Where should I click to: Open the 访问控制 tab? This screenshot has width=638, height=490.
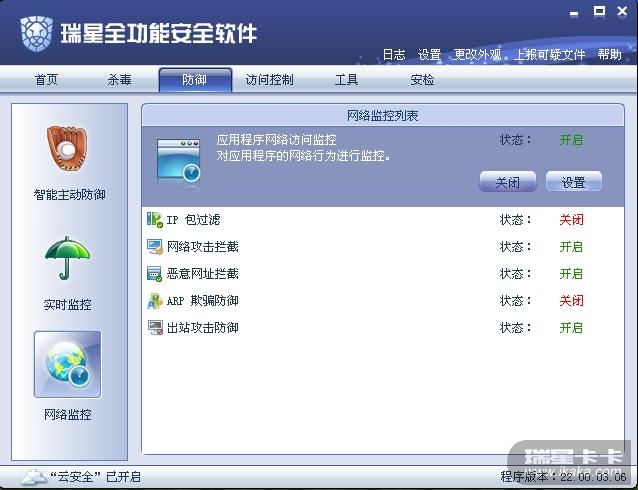(x=269, y=80)
